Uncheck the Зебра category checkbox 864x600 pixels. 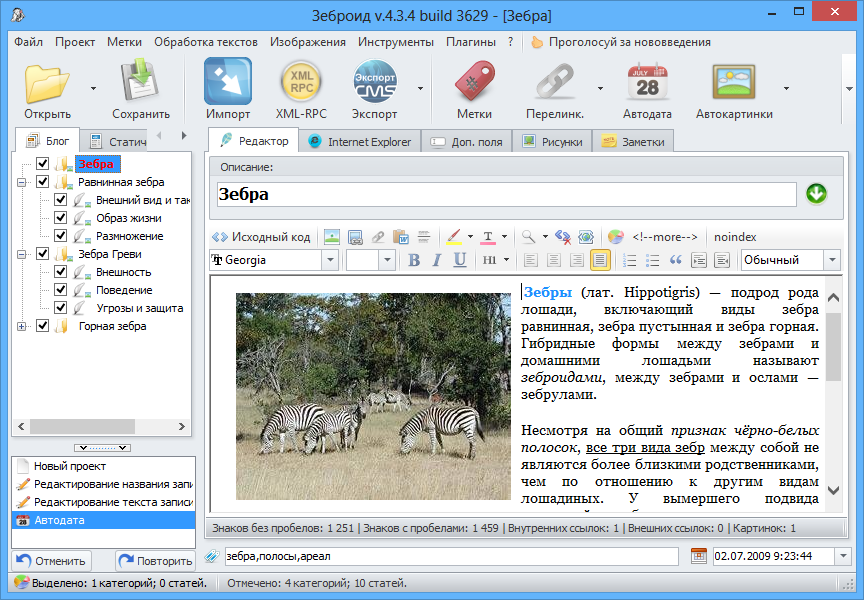pyautogui.click(x=43, y=164)
